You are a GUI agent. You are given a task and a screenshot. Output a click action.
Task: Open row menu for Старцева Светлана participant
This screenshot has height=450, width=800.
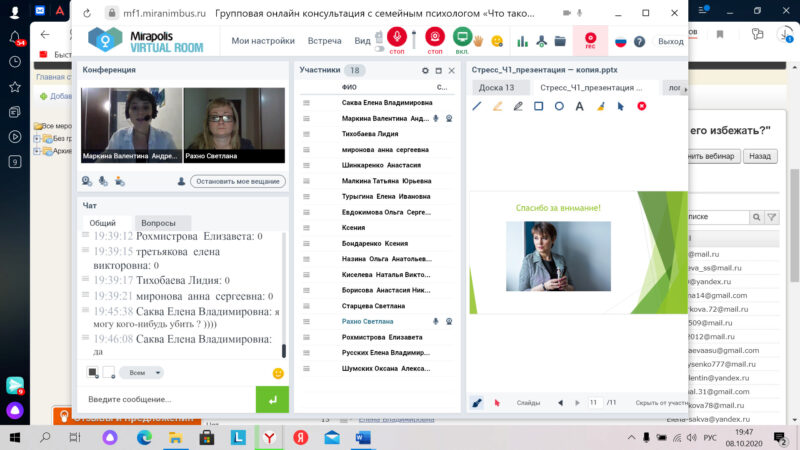point(306,306)
